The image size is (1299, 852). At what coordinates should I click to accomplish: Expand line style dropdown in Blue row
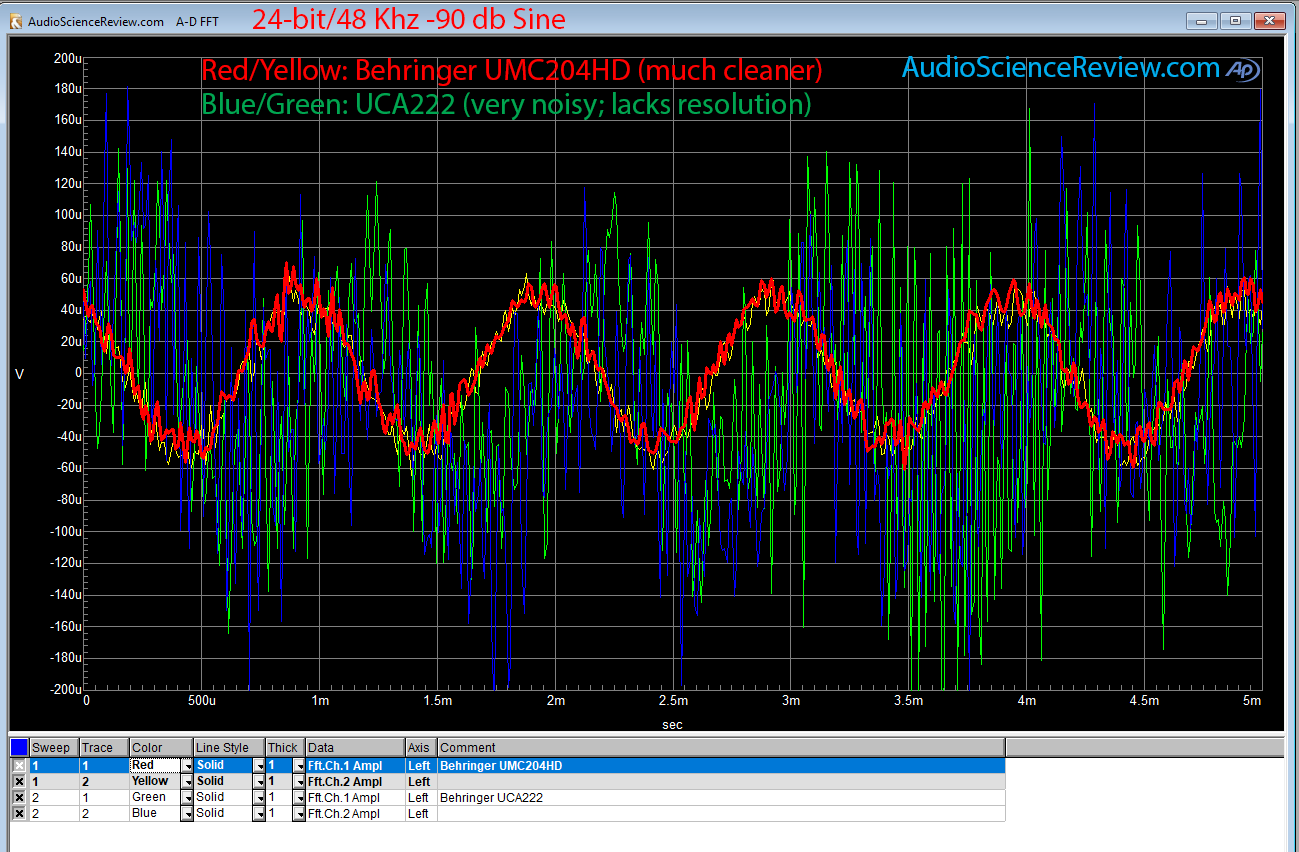pyautogui.click(x=259, y=813)
